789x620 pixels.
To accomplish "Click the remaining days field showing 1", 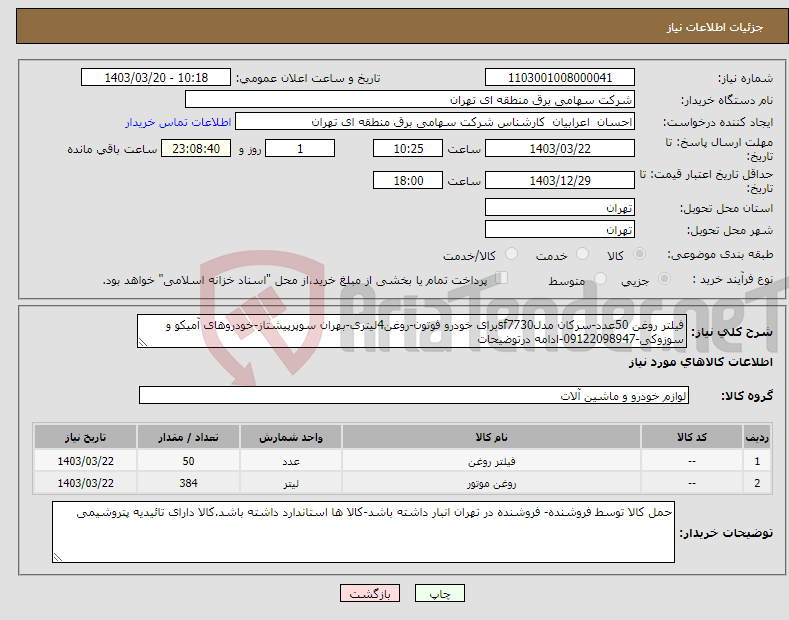I will [300, 148].
